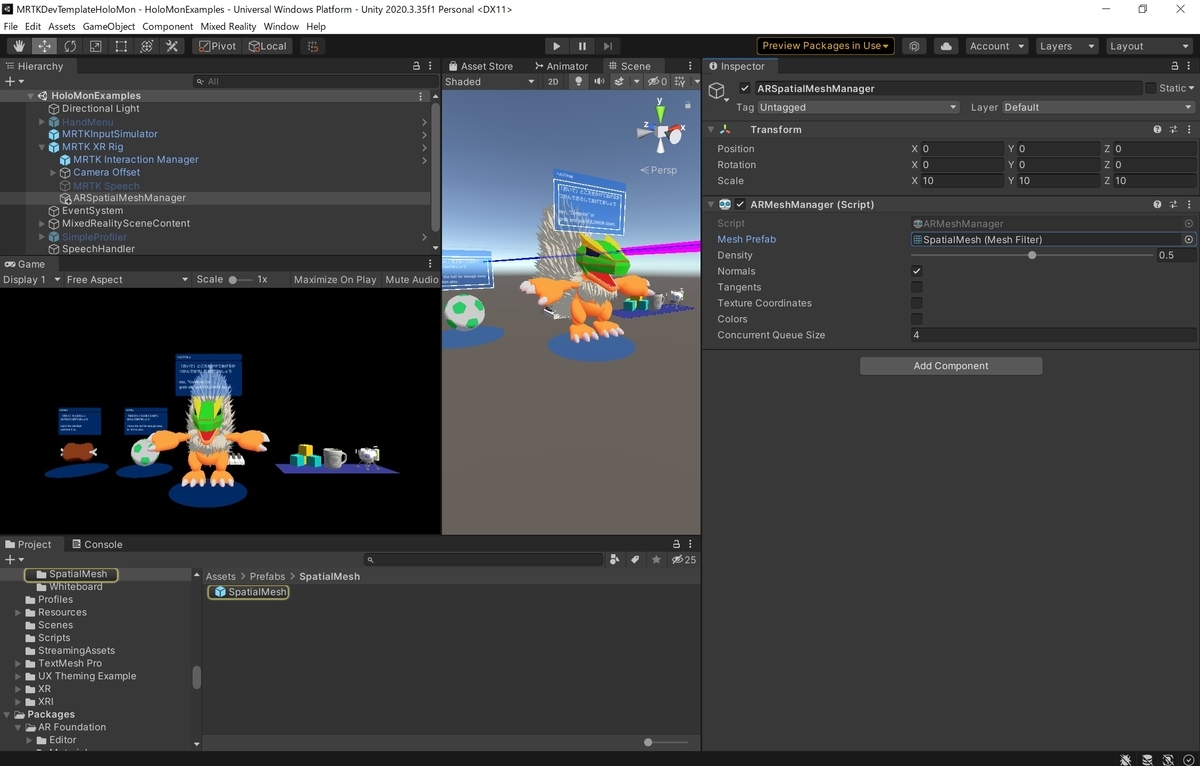
Task: Search by type in Project panel
Action: 614,560
